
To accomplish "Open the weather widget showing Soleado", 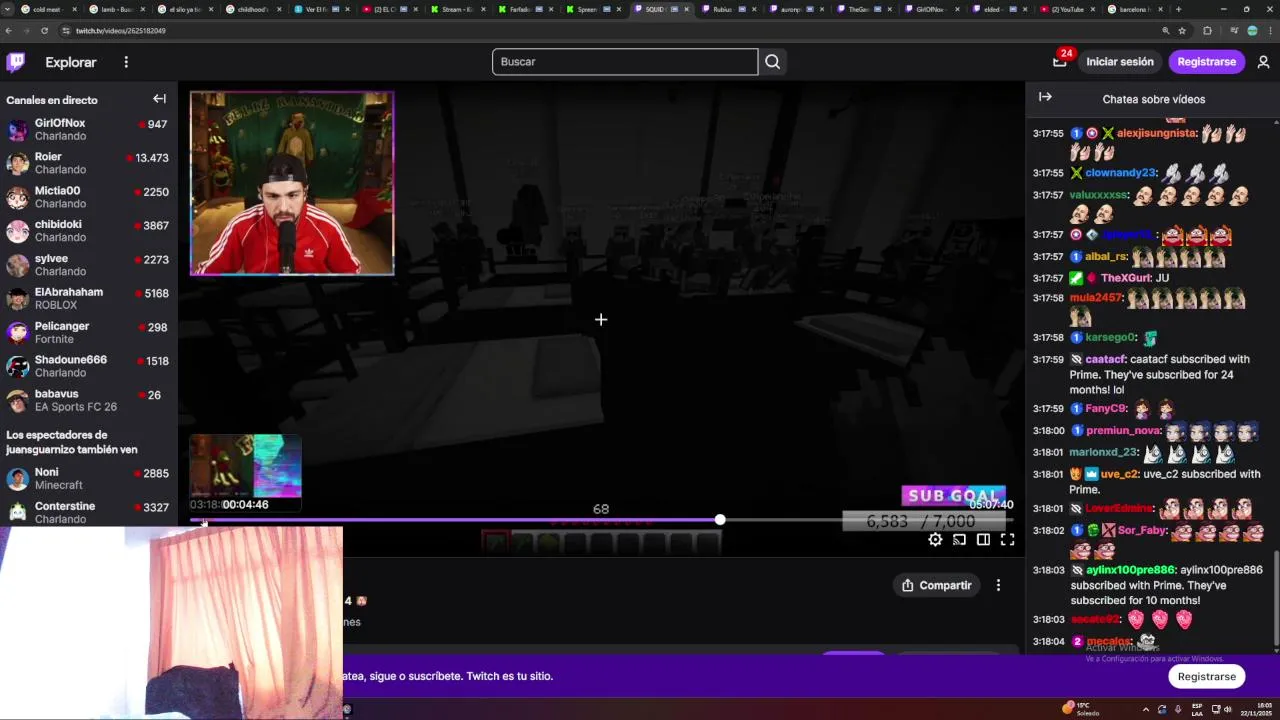I will tap(1080, 709).
